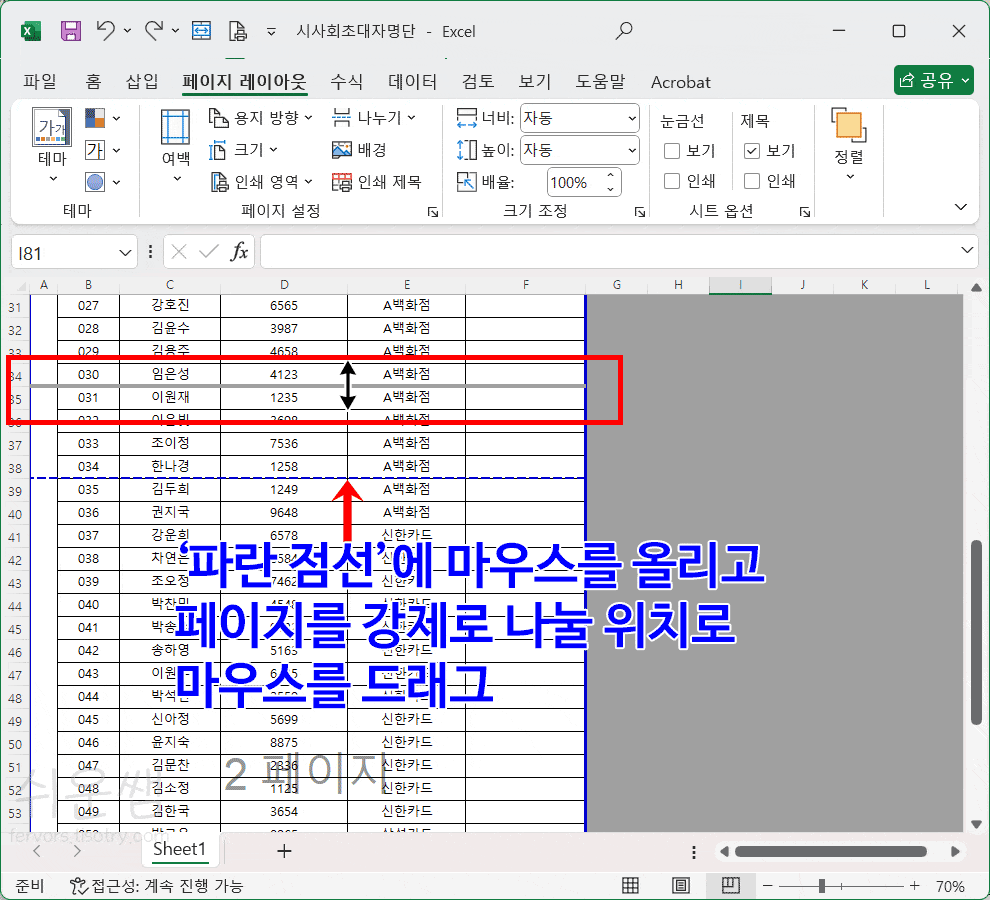990x900 pixels.
Task: Open the 높이 height dropdown
Action: 632,150
